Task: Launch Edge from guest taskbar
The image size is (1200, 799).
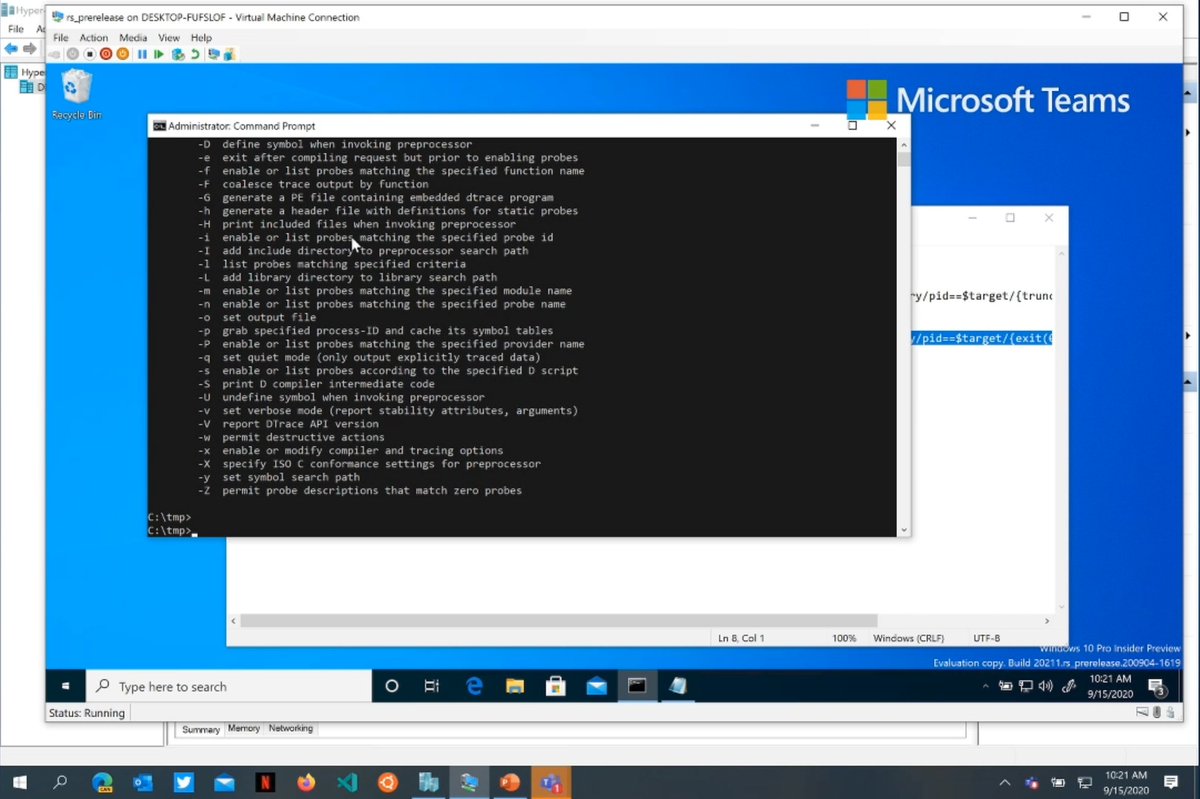Action: [474, 686]
